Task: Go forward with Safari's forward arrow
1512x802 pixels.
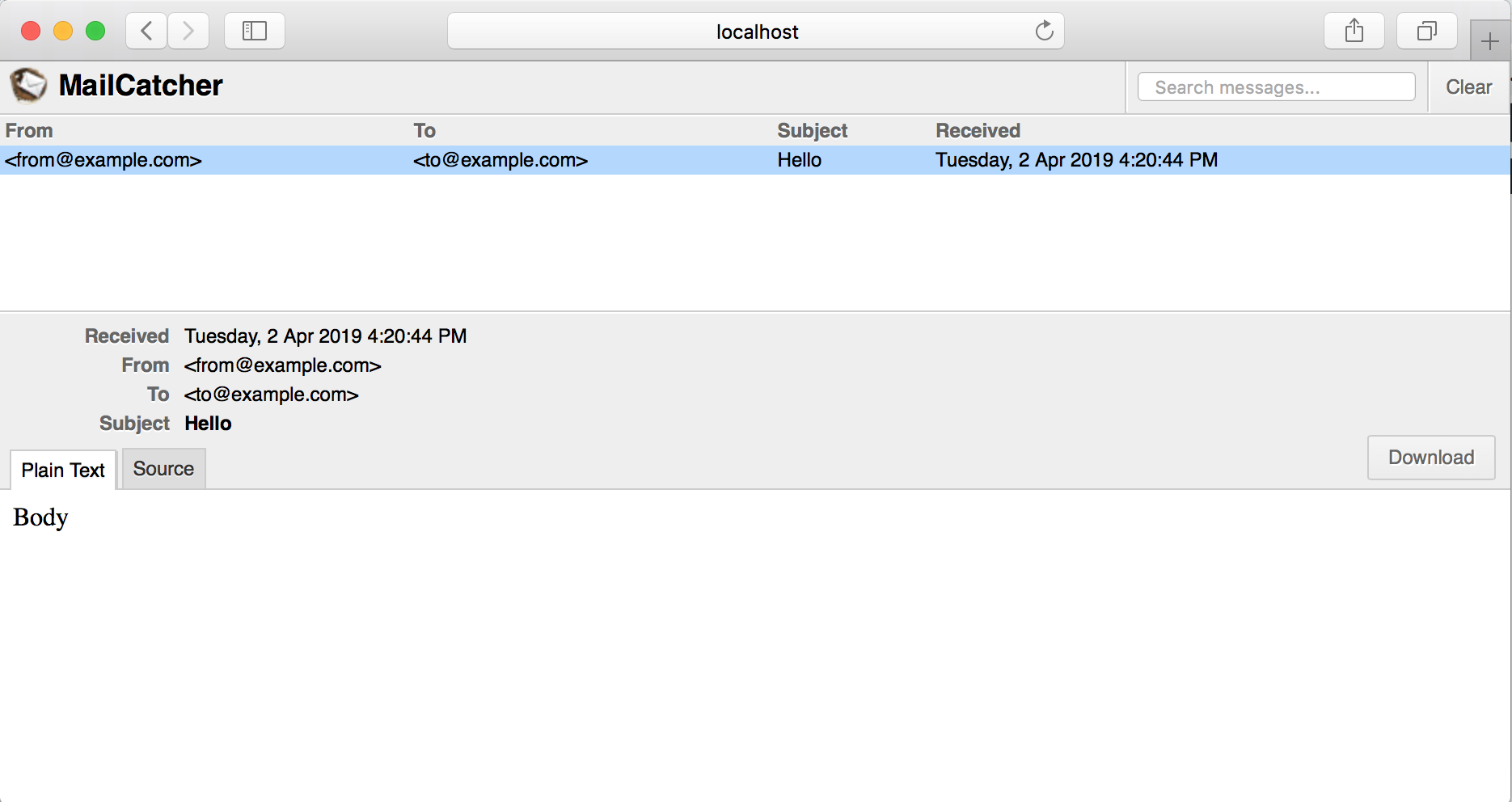Action: point(188,32)
